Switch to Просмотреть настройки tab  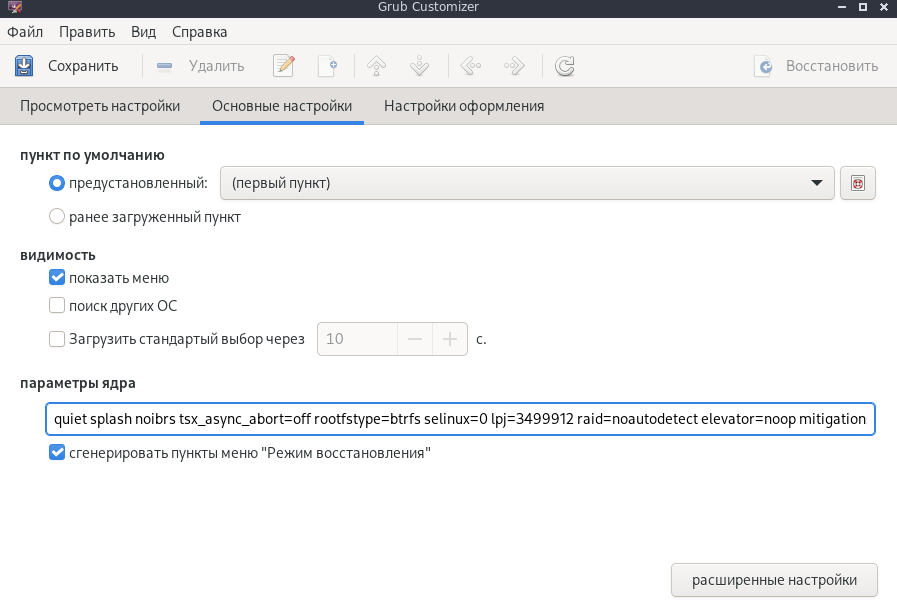tap(100, 106)
